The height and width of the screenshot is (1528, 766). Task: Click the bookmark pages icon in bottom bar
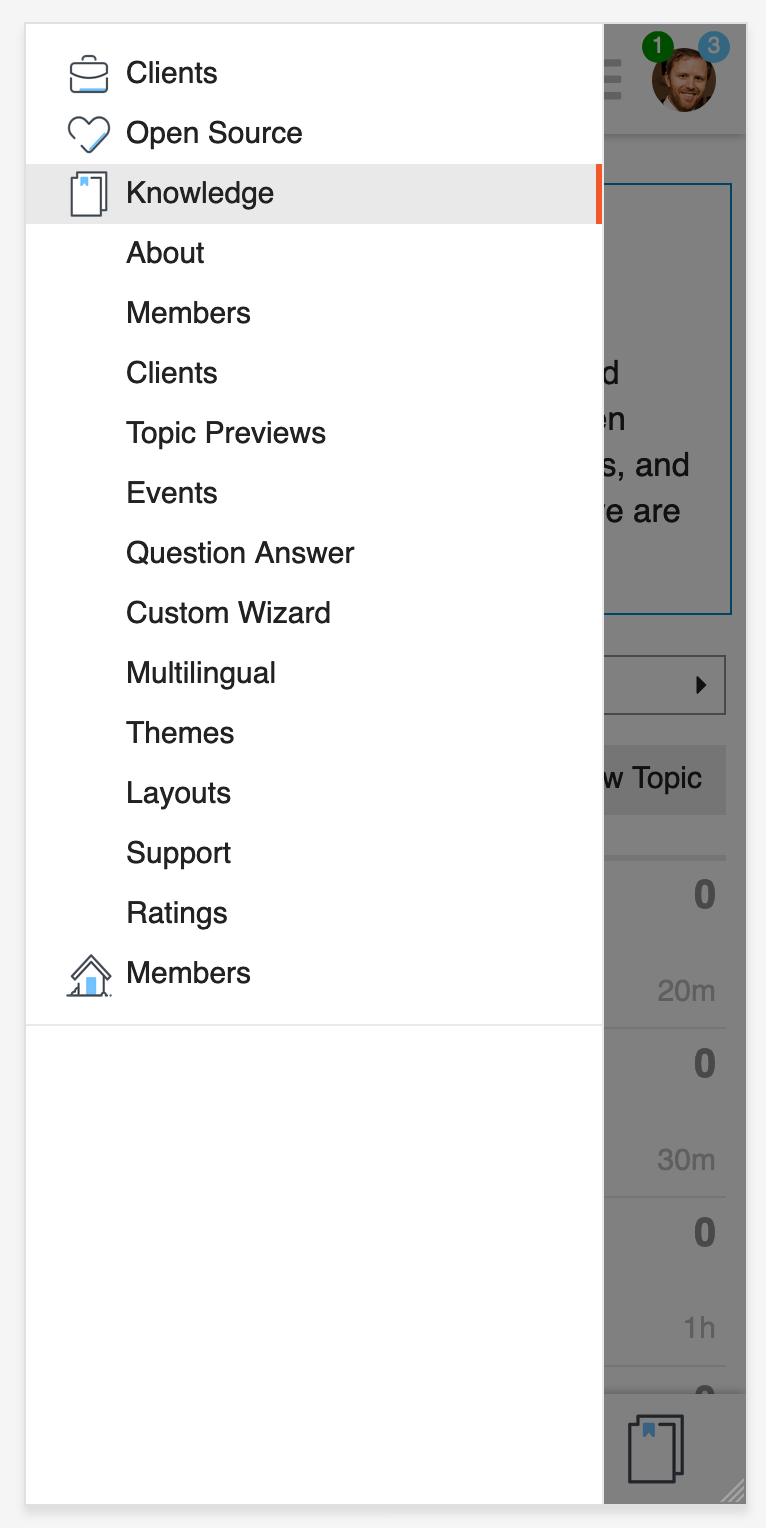pos(656,1447)
